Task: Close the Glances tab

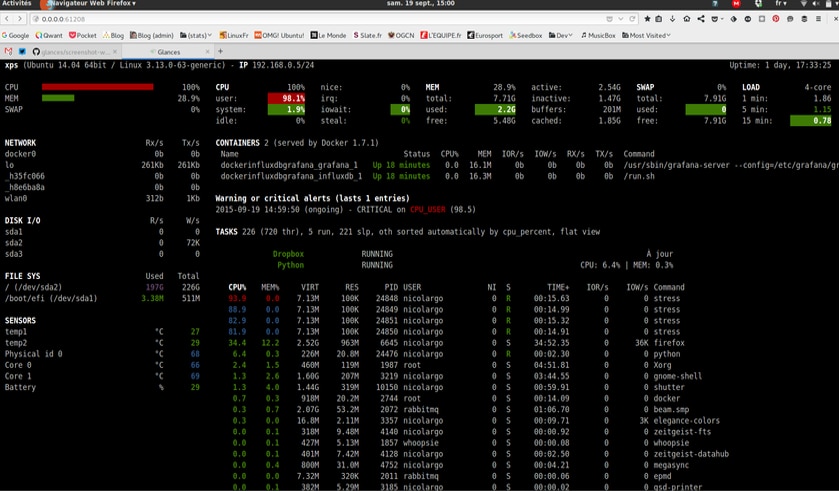Action: [208, 52]
